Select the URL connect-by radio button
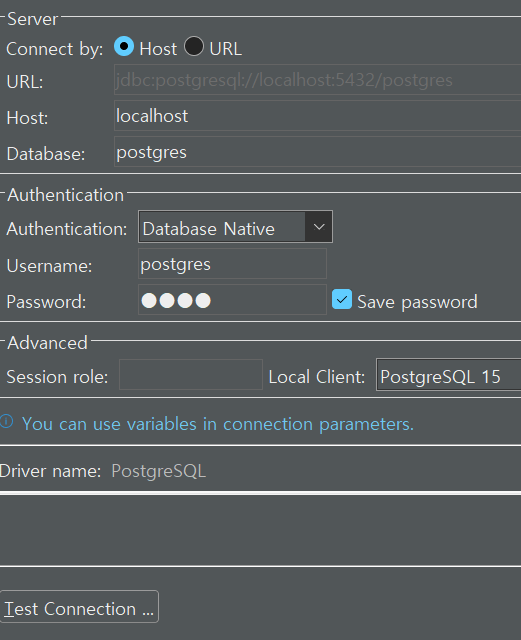The height and width of the screenshot is (640, 521). tap(194, 46)
